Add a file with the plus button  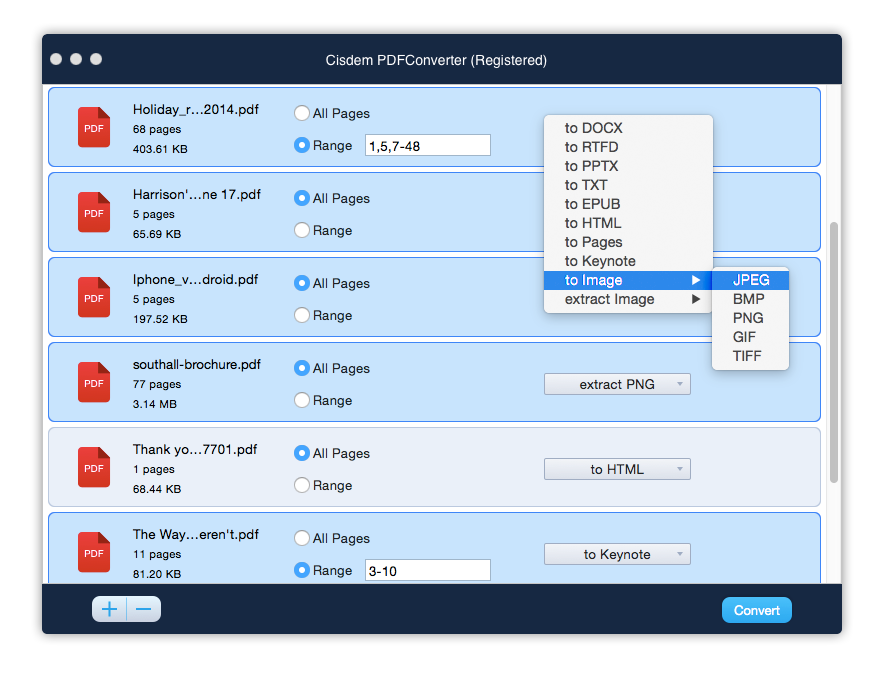tap(109, 609)
